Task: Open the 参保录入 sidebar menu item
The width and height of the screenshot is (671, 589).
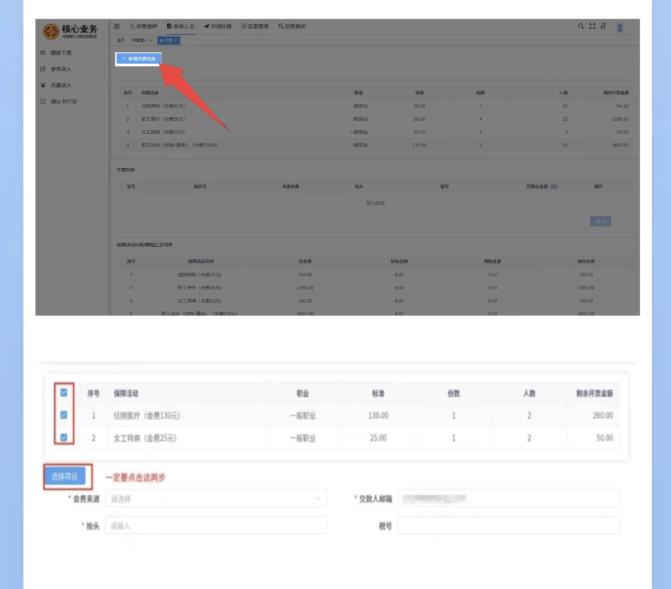Action: [62, 69]
